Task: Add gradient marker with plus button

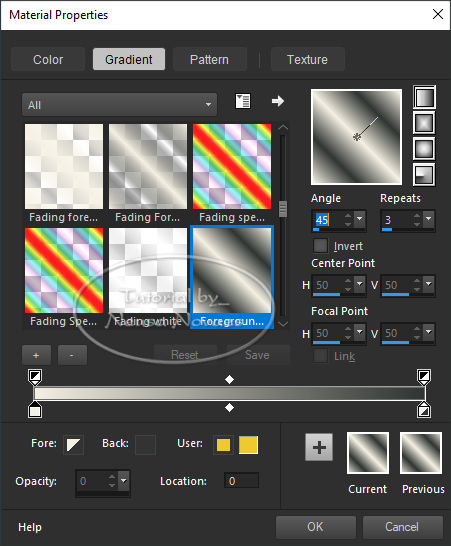Action: [36, 355]
